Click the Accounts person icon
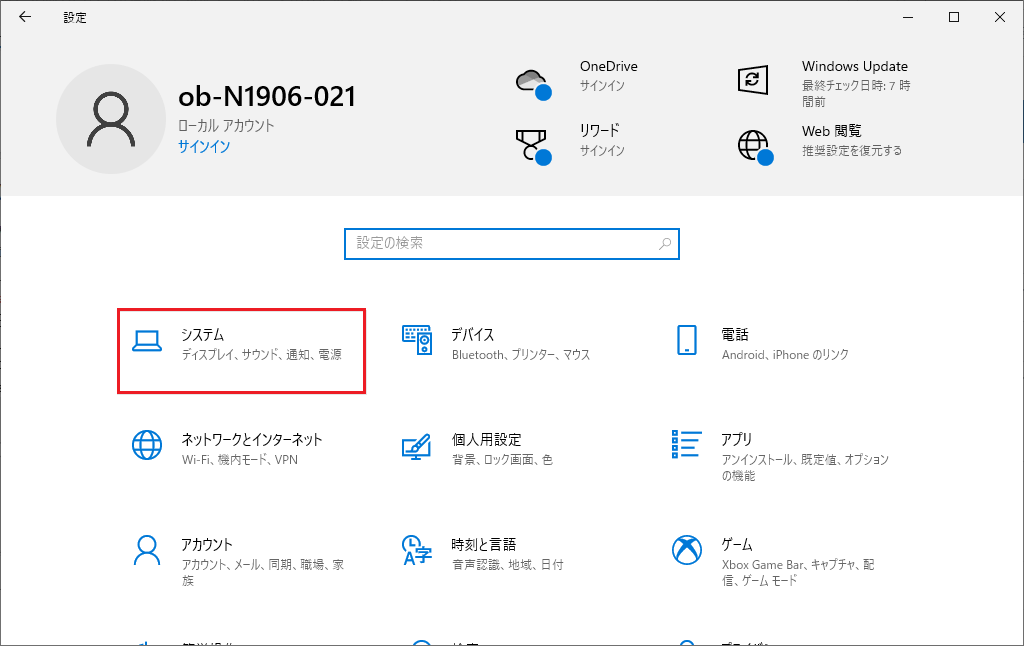This screenshot has height=646, width=1024. [147, 549]
